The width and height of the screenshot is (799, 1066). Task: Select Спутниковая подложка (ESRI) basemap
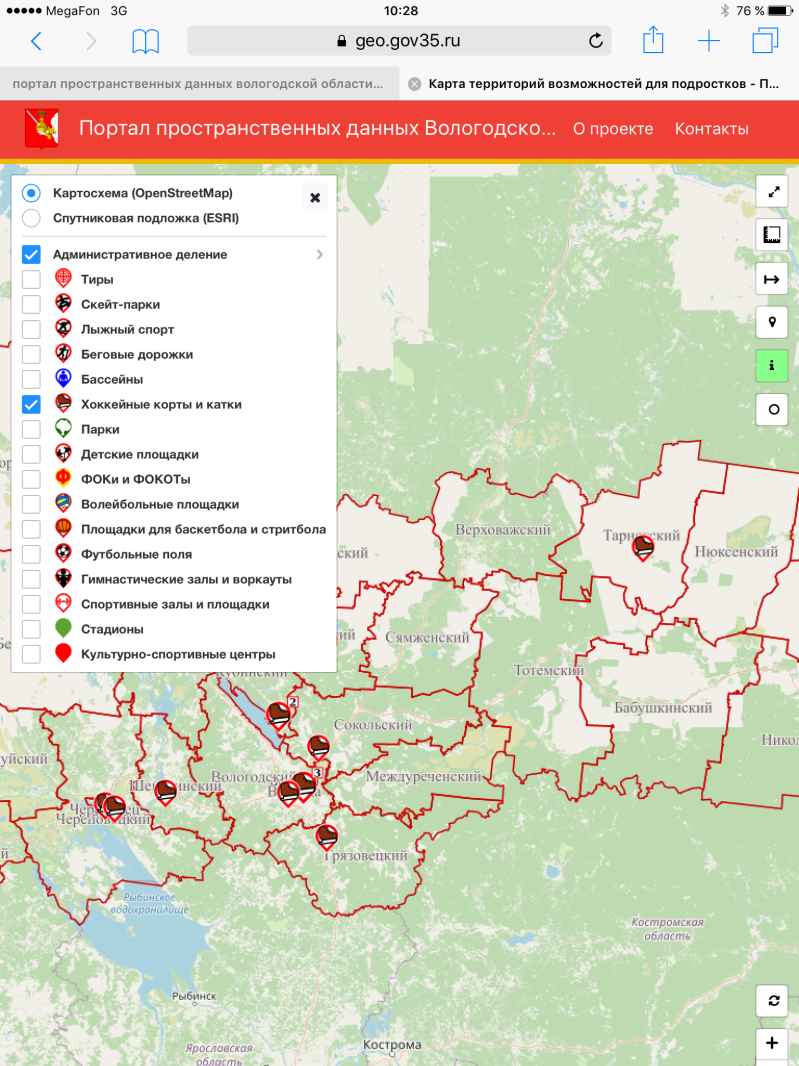click(x=31, y=218)
